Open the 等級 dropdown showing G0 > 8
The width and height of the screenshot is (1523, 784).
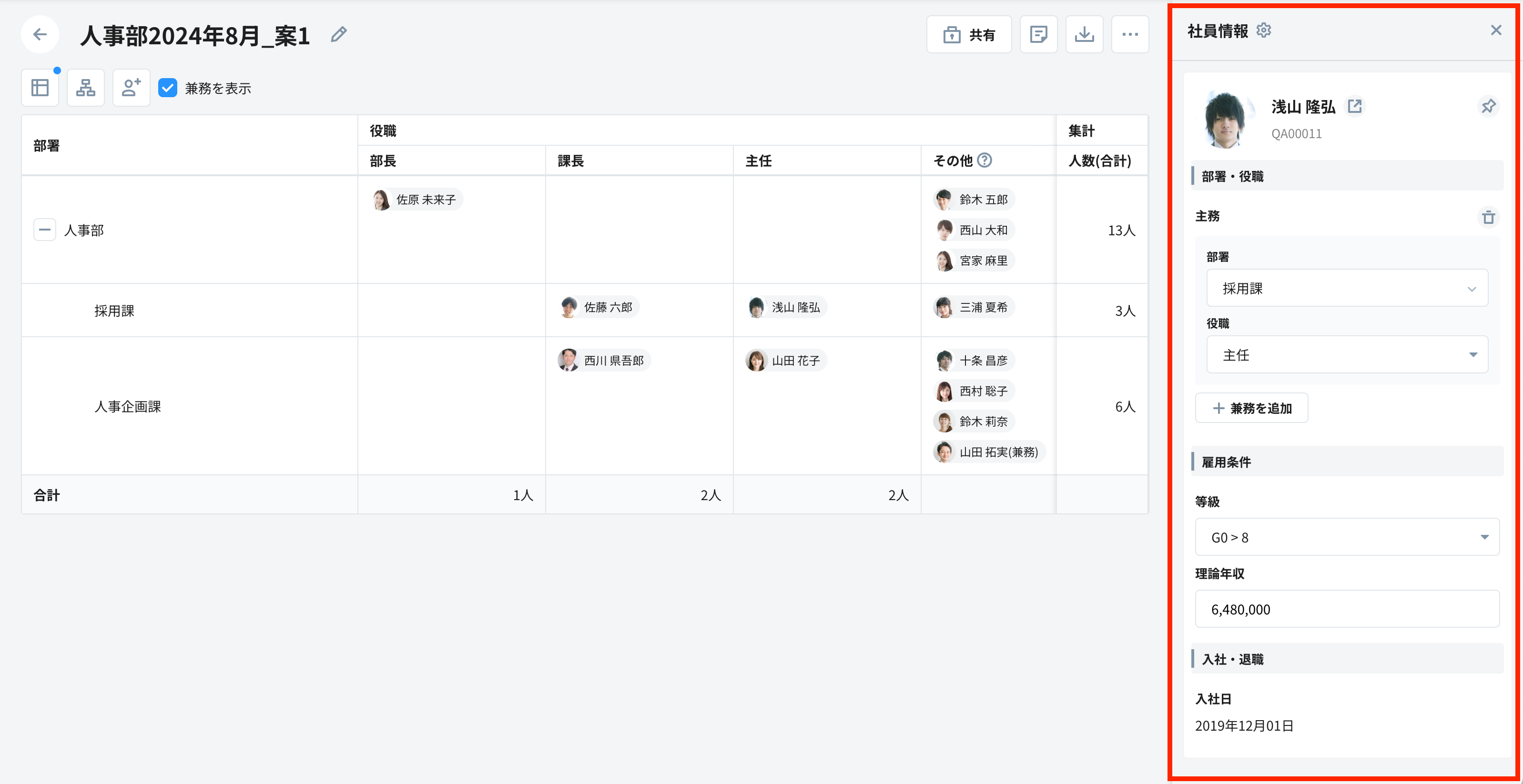1347,537
